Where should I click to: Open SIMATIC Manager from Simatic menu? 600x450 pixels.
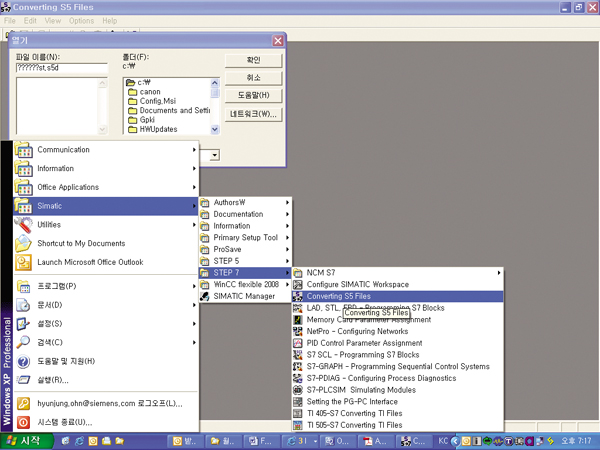245,296
